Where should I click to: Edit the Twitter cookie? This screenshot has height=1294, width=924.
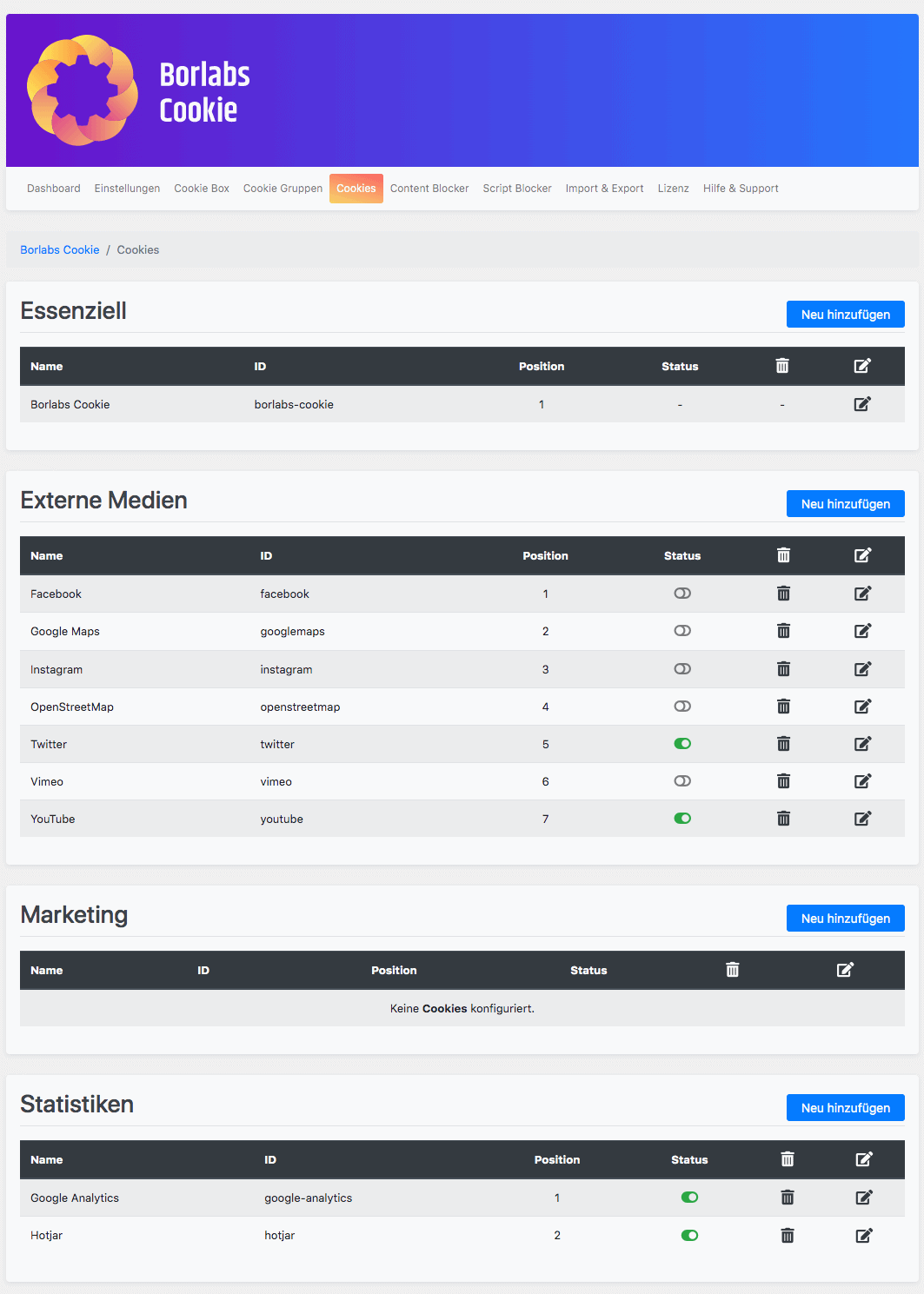pos(862,744)
